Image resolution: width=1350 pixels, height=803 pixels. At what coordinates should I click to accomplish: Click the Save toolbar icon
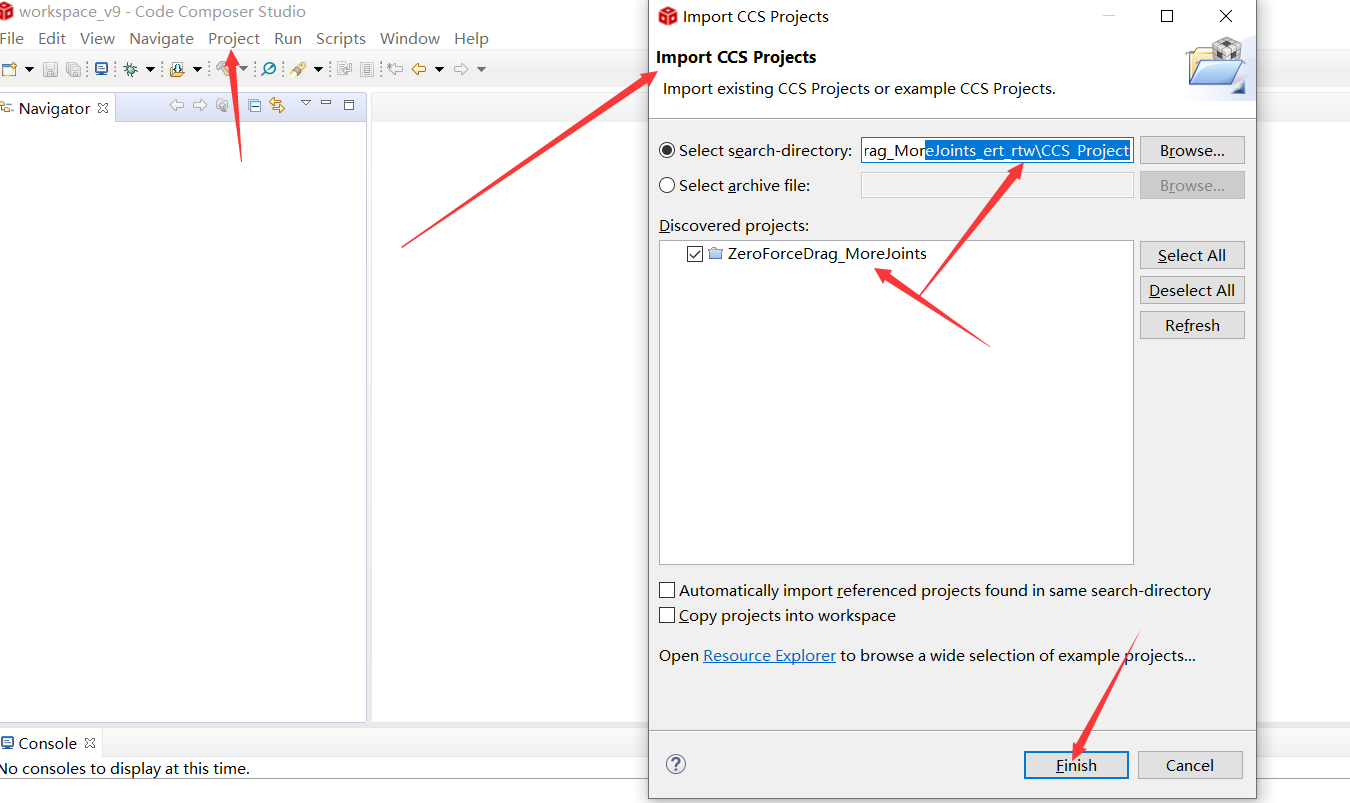coord(50,68)
